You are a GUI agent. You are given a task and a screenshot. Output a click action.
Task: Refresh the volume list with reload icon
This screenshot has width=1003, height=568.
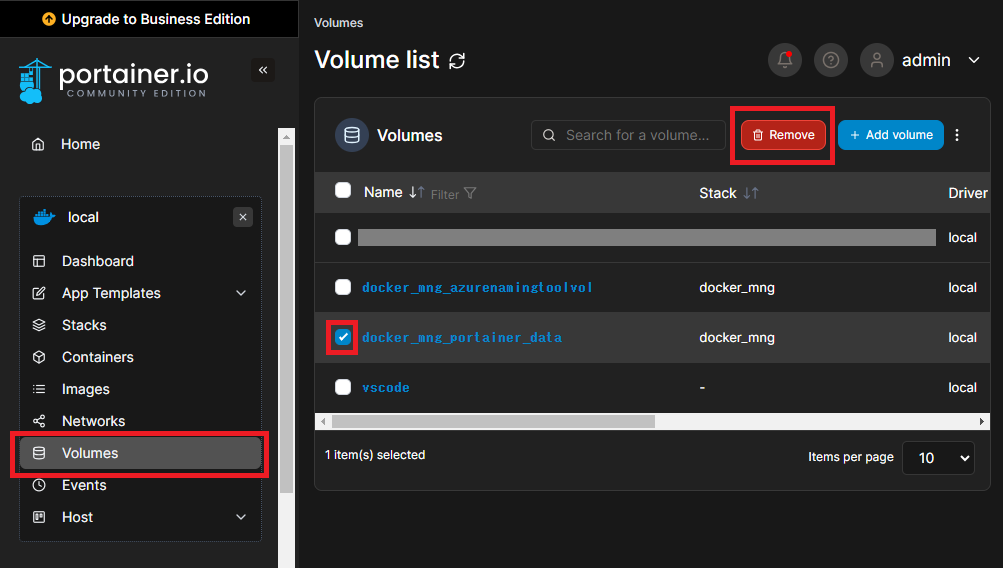click(457, 61)
